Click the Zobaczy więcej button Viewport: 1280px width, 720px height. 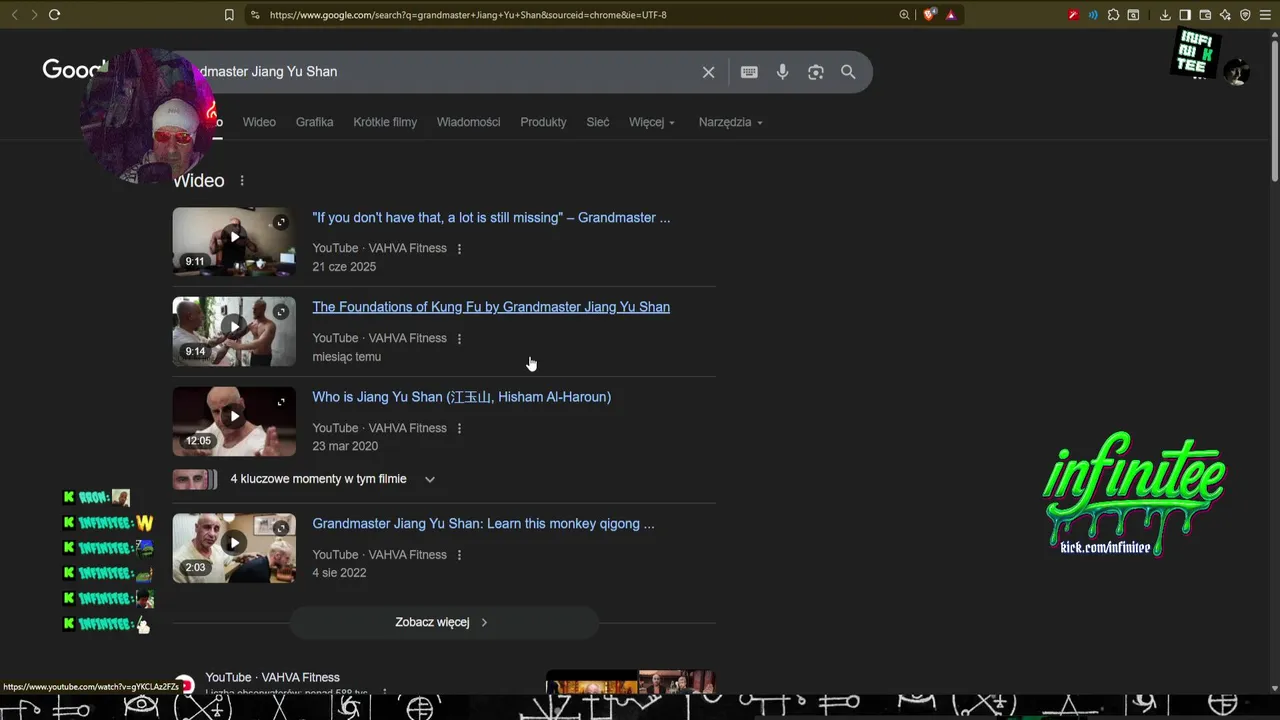point(443,622)
